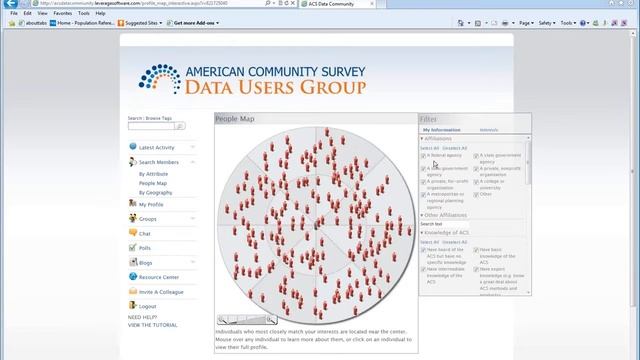Click the Logout icon
The width and height of the screenshot is (640, 360).
coord(133,305)
